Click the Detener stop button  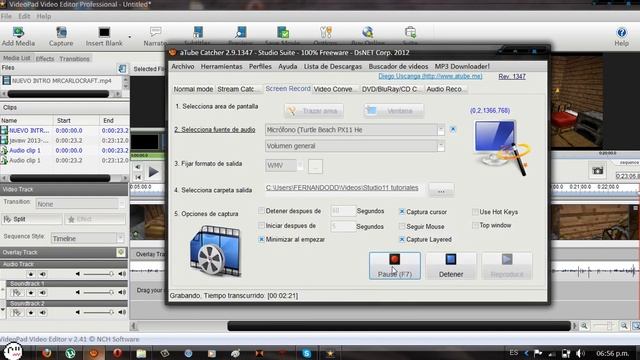pos(451,265)
